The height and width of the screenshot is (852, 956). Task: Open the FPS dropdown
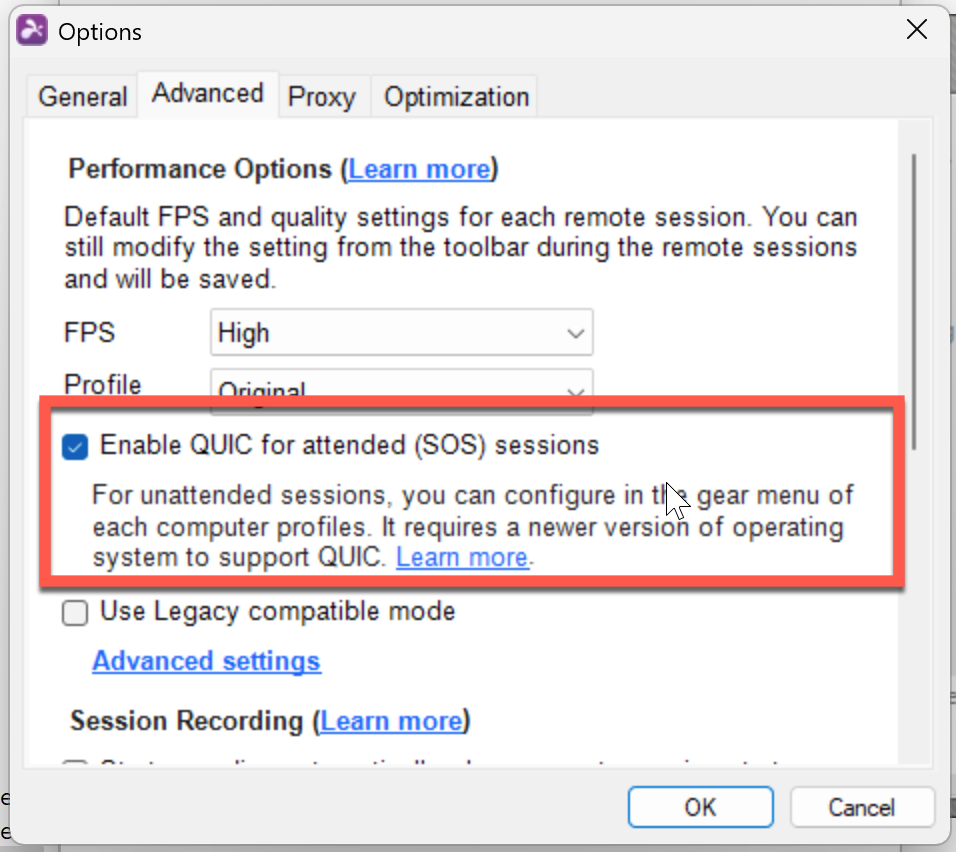pos(401,332)
